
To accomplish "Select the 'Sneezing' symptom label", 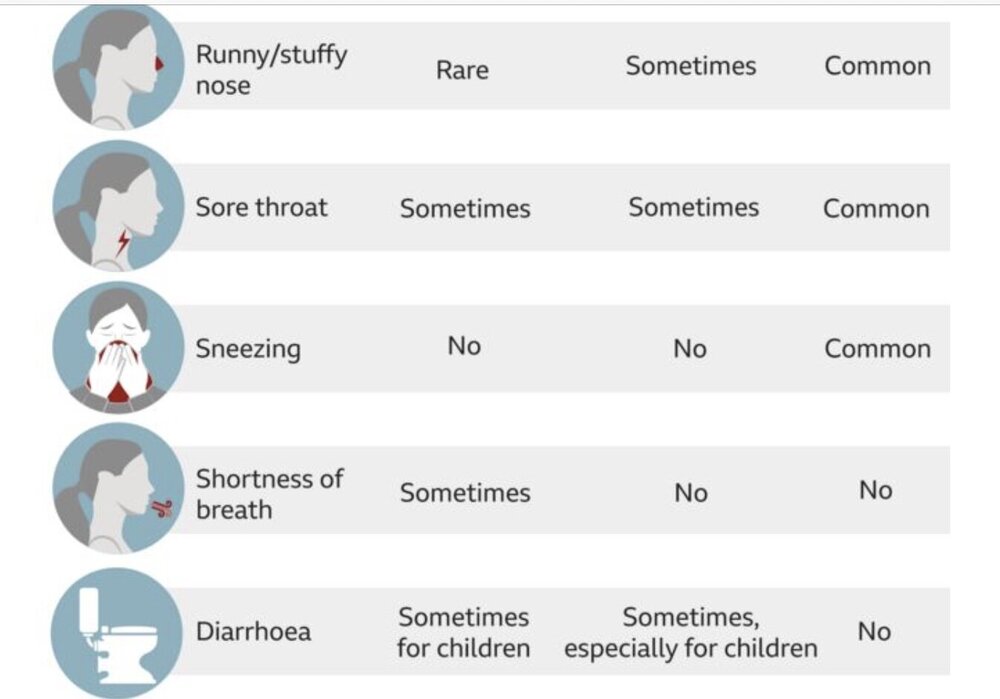I will click(247, 350).
